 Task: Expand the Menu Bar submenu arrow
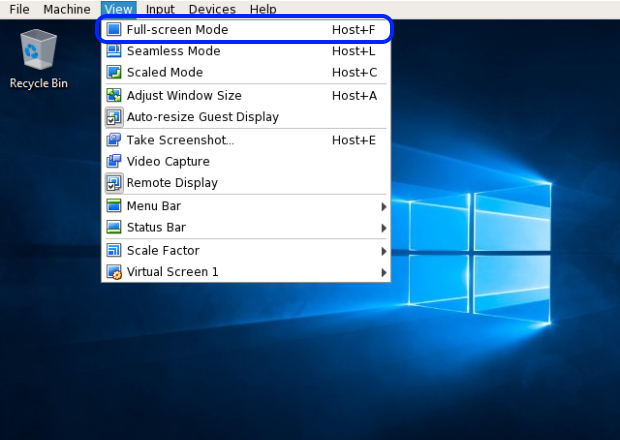(383, 206)
